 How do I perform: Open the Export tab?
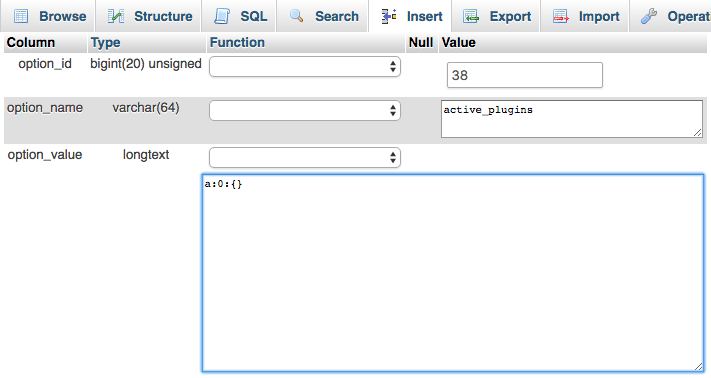click(x=496, y=16)
